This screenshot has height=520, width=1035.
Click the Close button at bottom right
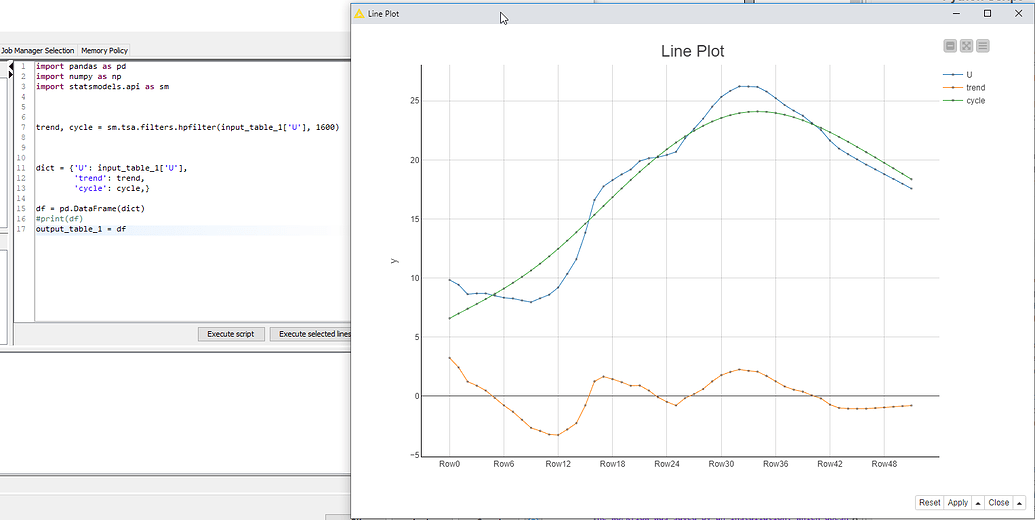998,503
